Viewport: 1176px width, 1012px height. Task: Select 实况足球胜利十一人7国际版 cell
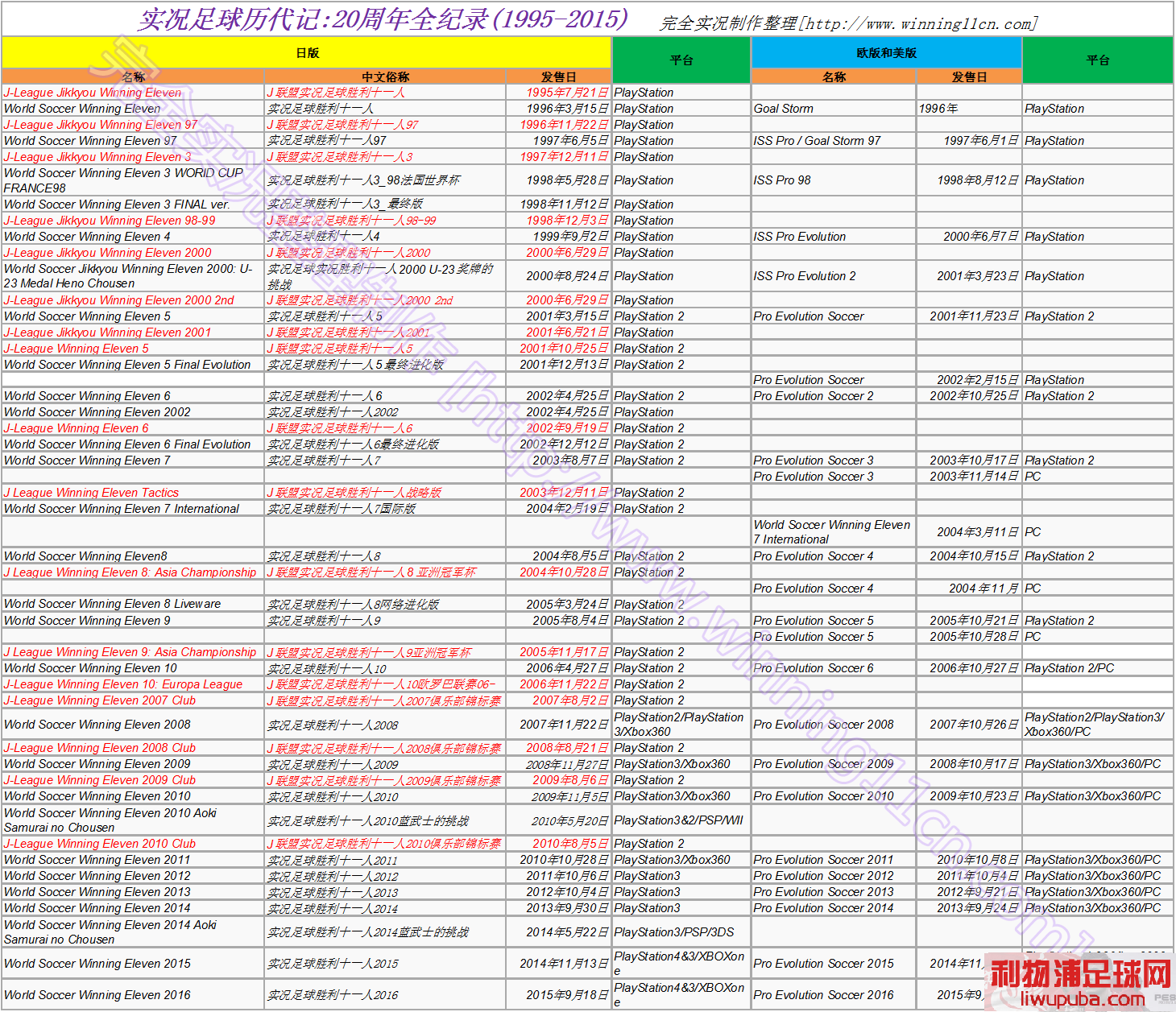coord(385,509)
